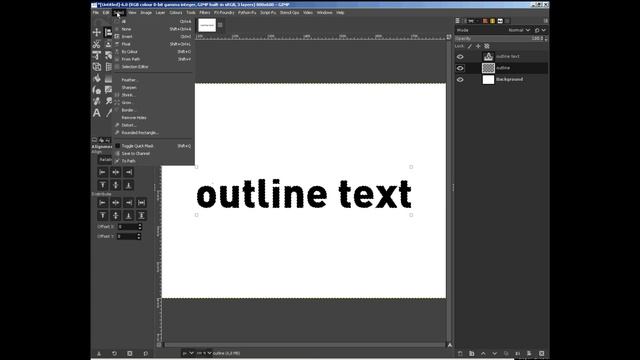Align right edges of target
This screenshot has width=640, height=360.
pyautogui.click(x=129, y=172)
